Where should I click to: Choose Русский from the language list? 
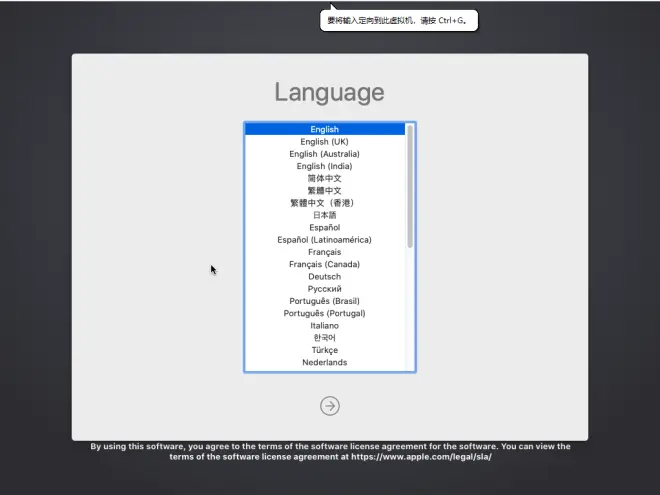click(x=324, y=289)
